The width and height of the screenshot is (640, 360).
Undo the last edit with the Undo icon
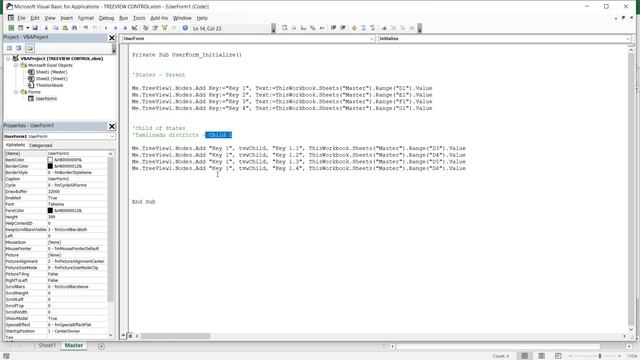pyautogui.click(x=86, y=28)
